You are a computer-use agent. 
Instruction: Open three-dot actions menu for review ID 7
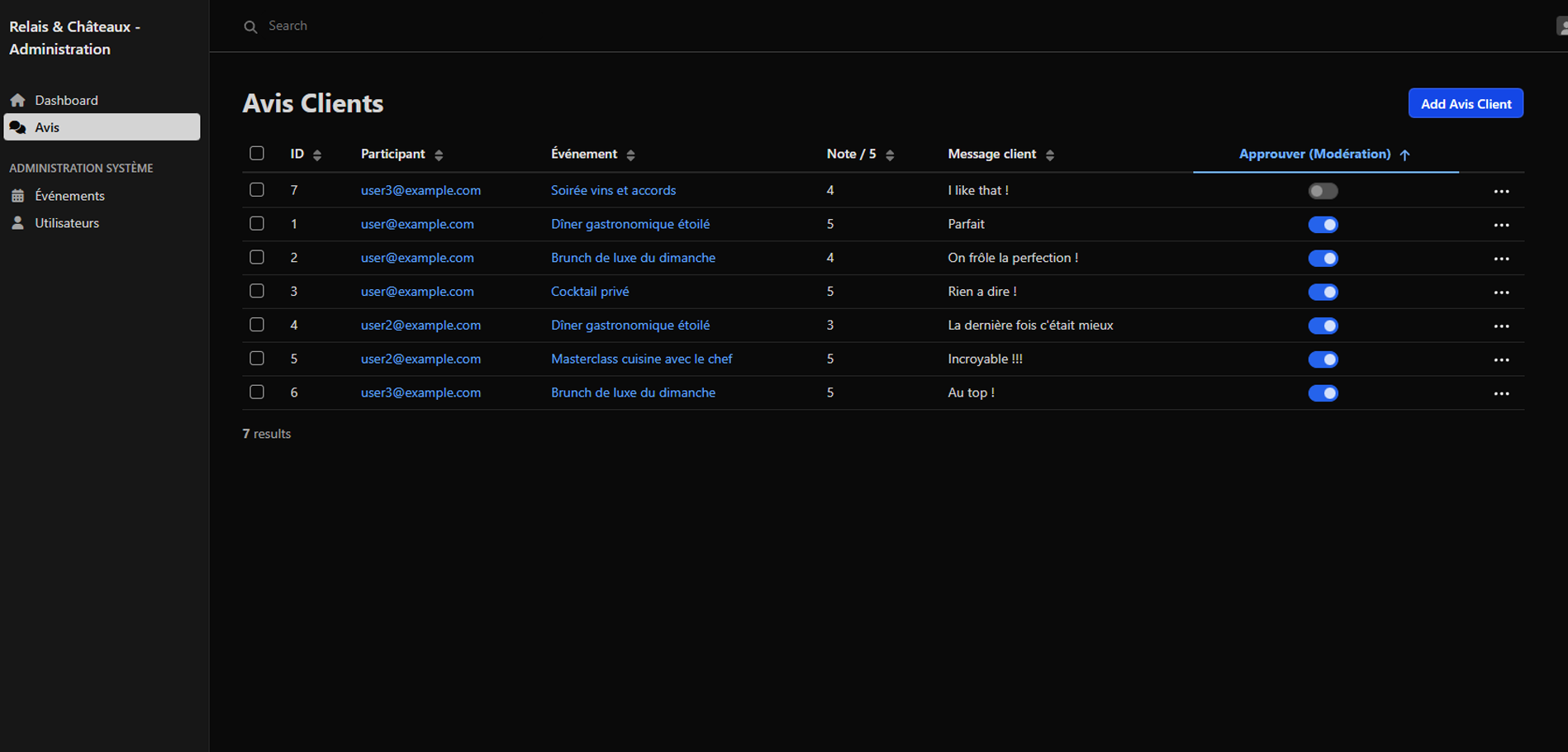pos(1501,191)
